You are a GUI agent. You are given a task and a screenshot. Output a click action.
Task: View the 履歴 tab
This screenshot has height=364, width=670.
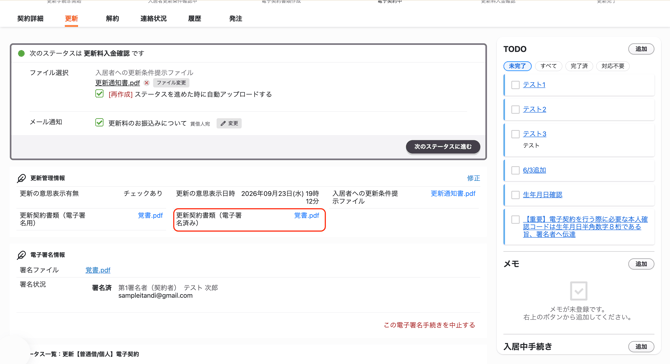click(194, 18)
